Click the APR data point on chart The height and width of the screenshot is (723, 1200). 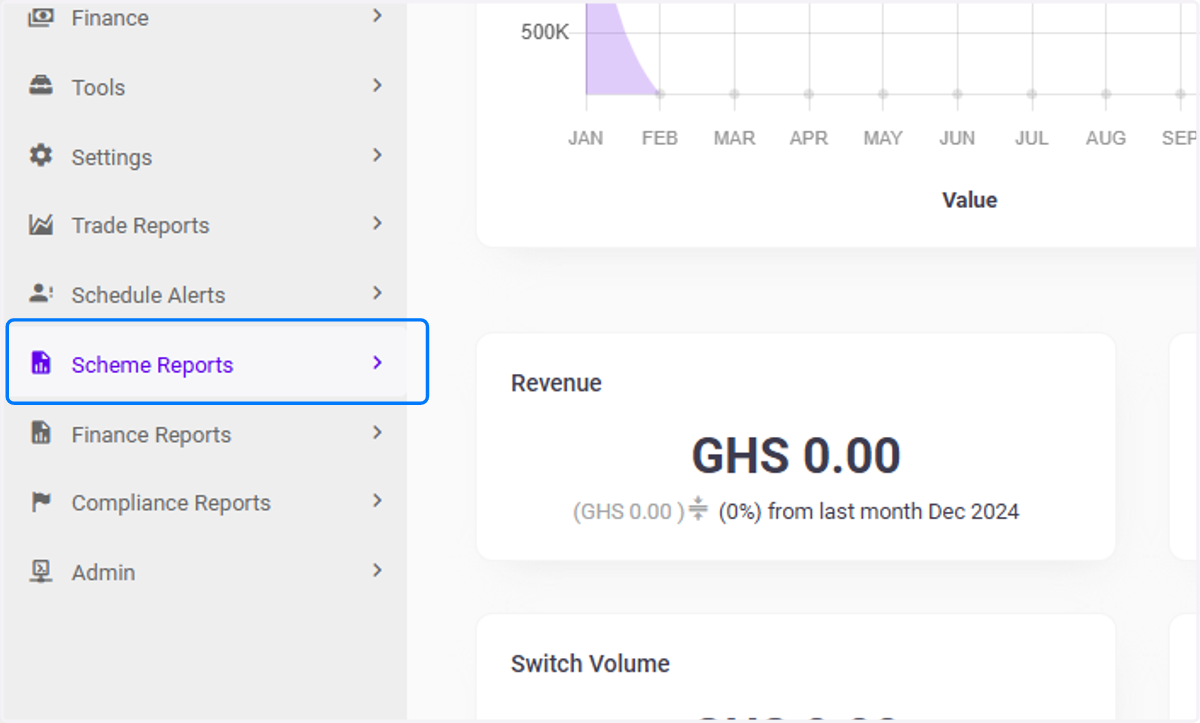808,94
